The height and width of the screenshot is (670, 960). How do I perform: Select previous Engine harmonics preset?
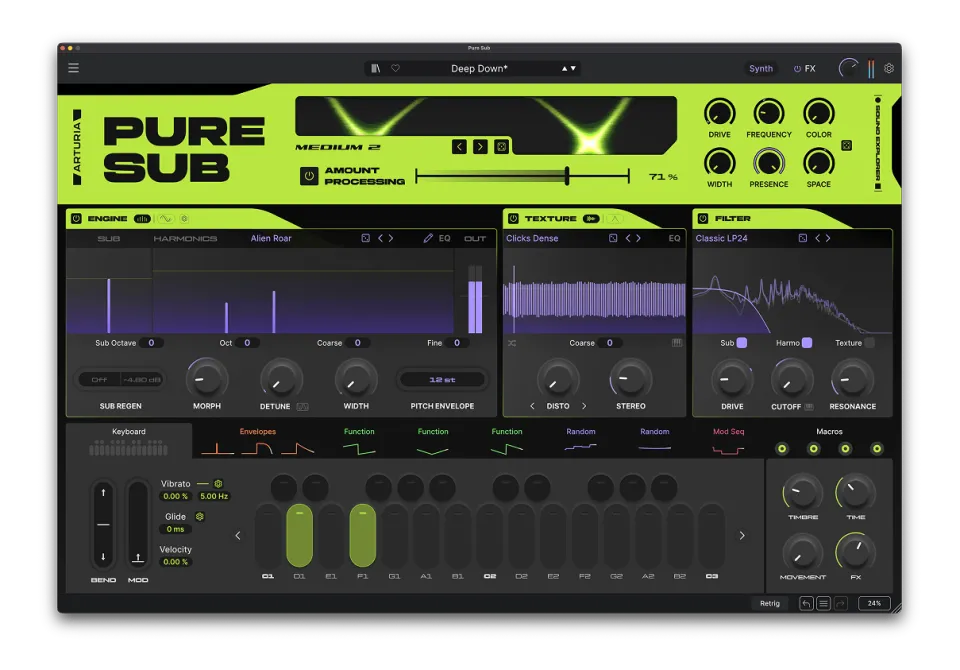tap(380, 238)
